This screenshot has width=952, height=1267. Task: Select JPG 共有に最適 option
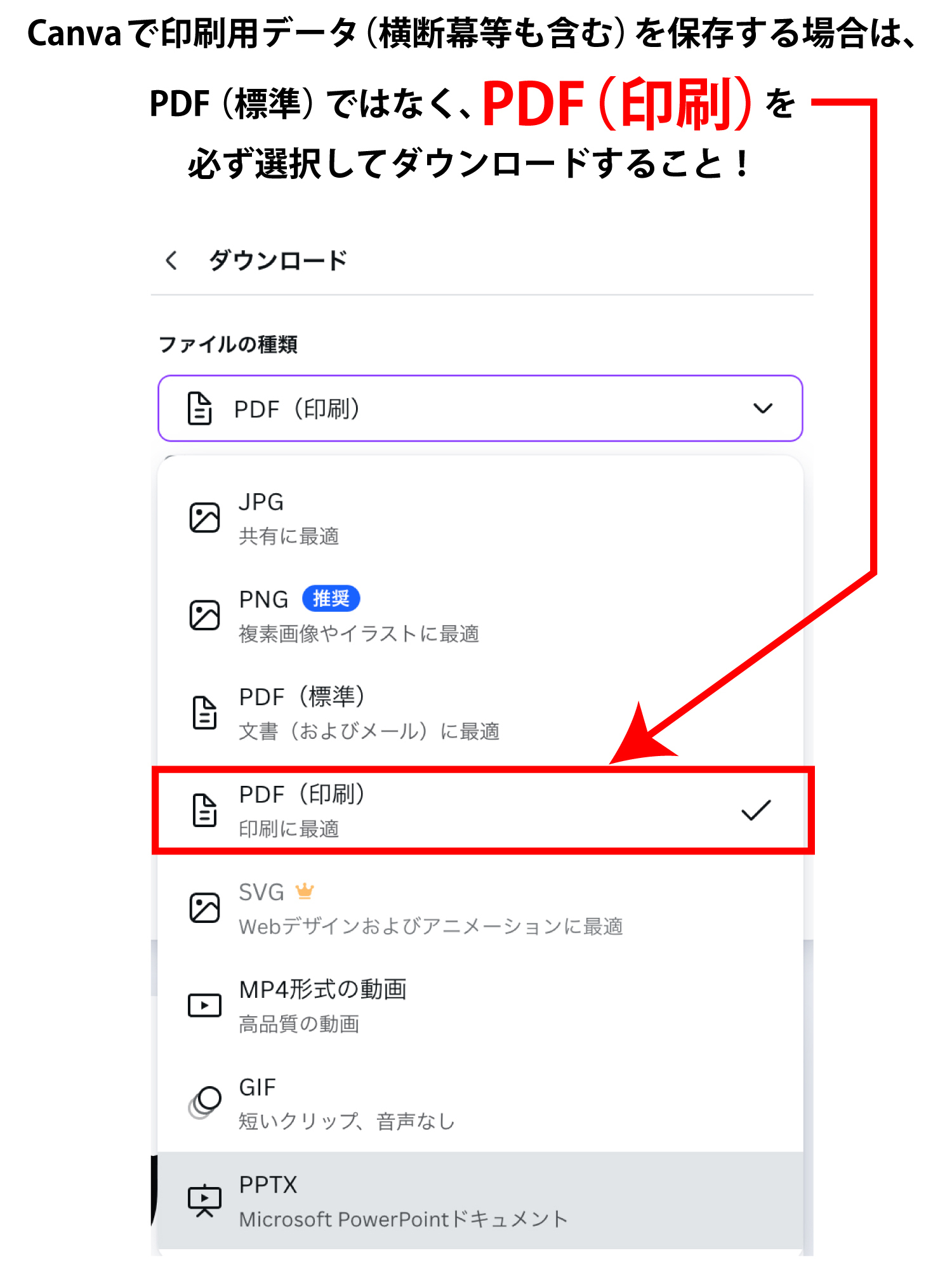[444, 518]
